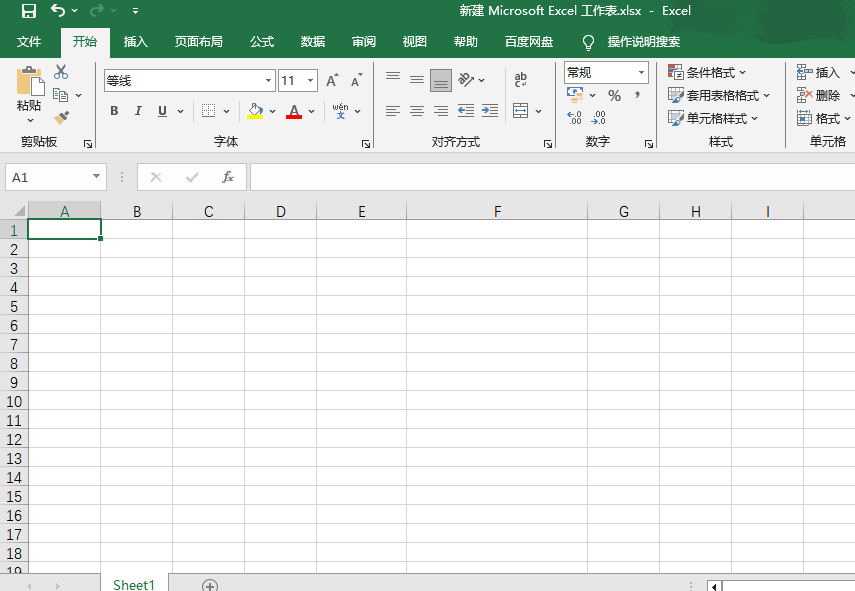Open 套用表格格式 table format menu
This screenshot has width=855, height=591.
[x=719, y=95]
